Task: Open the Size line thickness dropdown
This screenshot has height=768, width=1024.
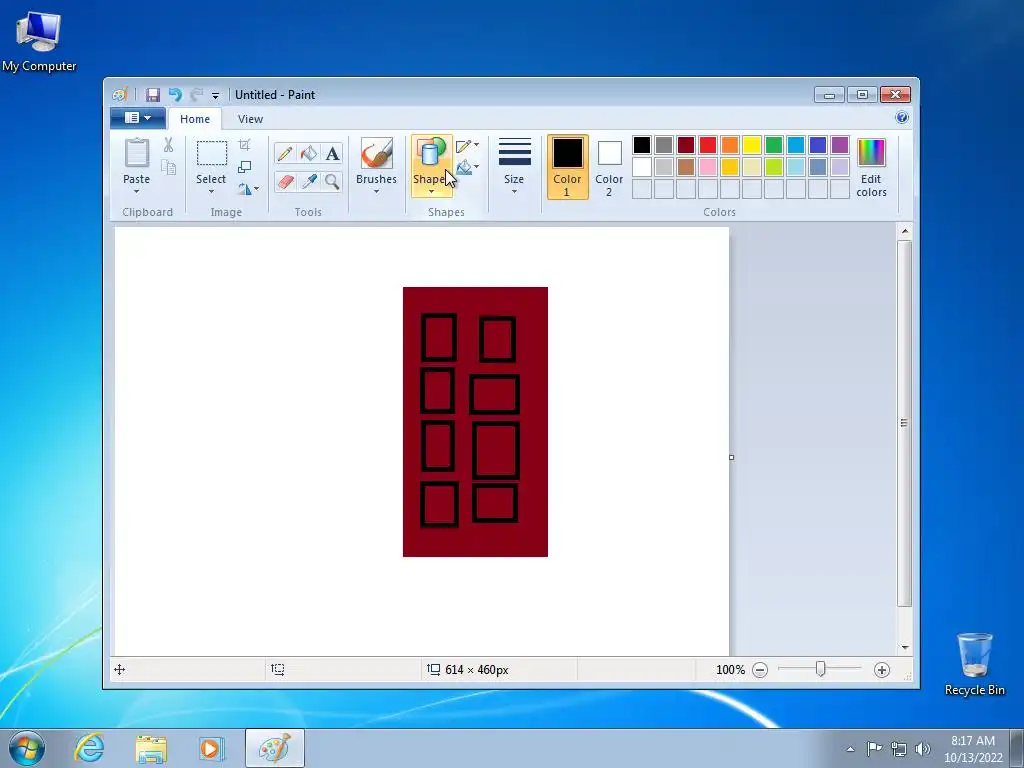Action: point(514,167)
